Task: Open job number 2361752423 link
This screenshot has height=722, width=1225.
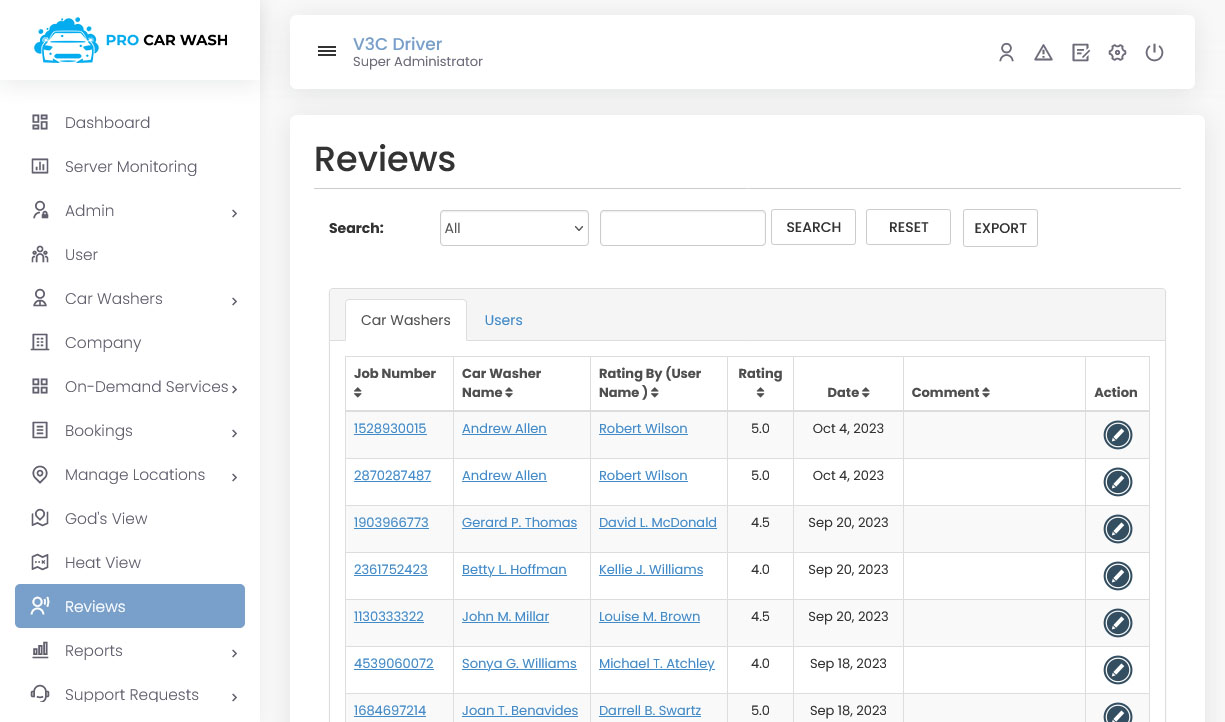Action: point(390,569)
